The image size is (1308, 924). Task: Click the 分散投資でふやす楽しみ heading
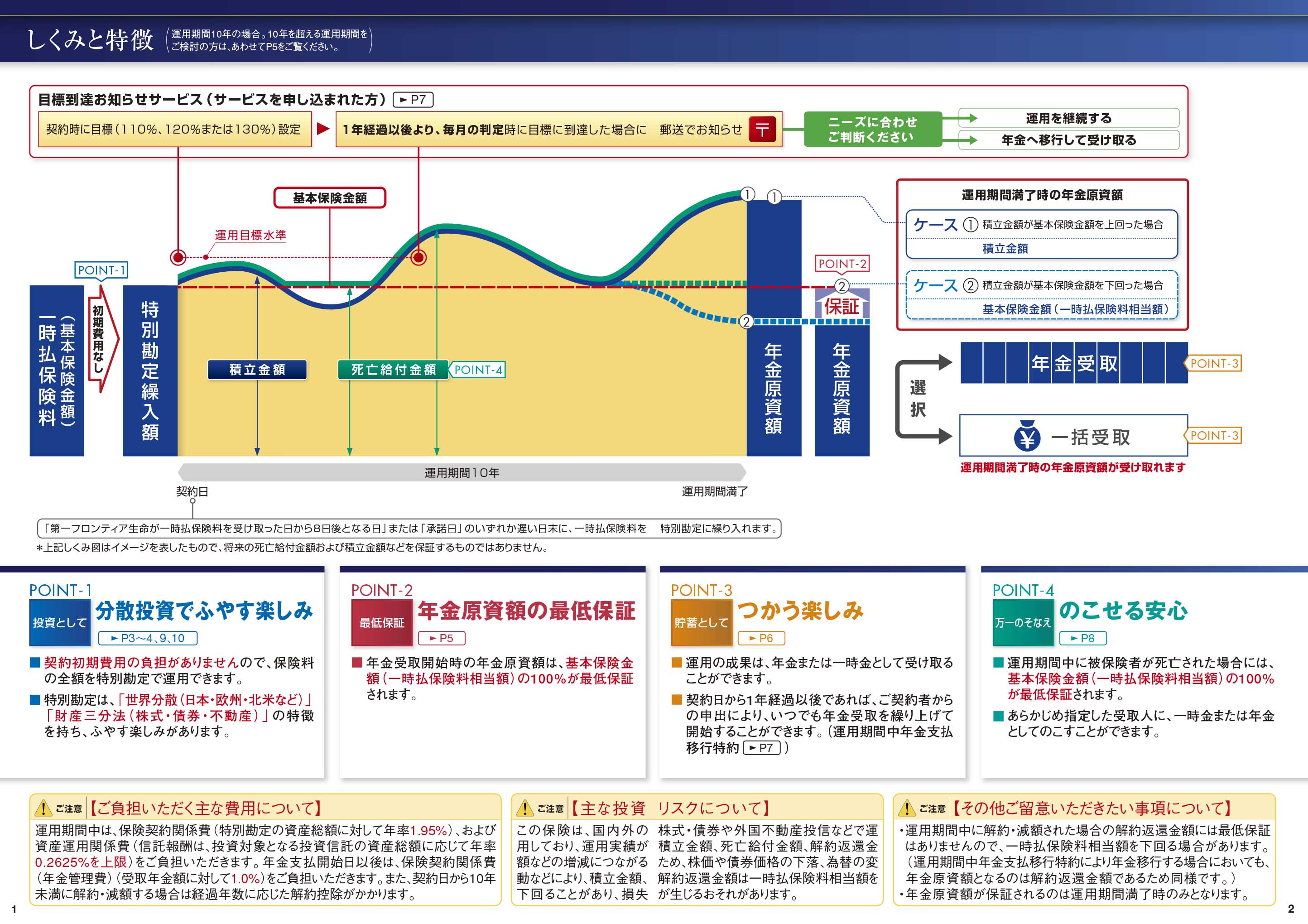(205, 610)
